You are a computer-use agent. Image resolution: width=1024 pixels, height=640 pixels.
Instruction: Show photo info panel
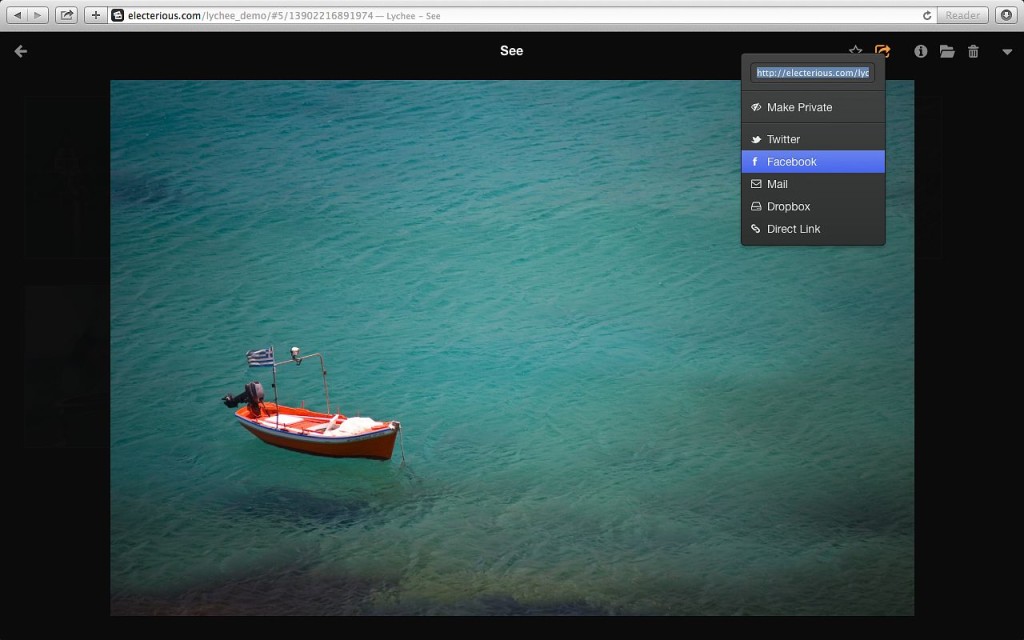click(921, 51)
